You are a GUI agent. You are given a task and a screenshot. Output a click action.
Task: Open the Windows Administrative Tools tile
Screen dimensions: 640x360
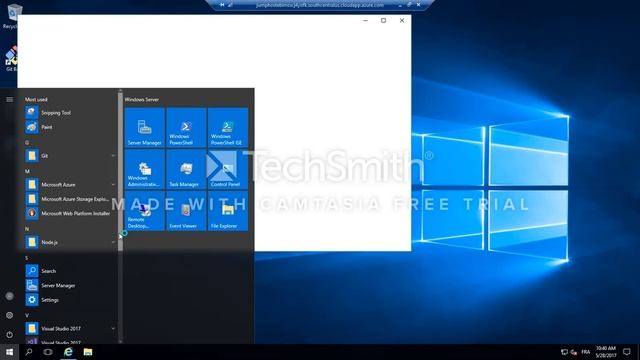144,169
